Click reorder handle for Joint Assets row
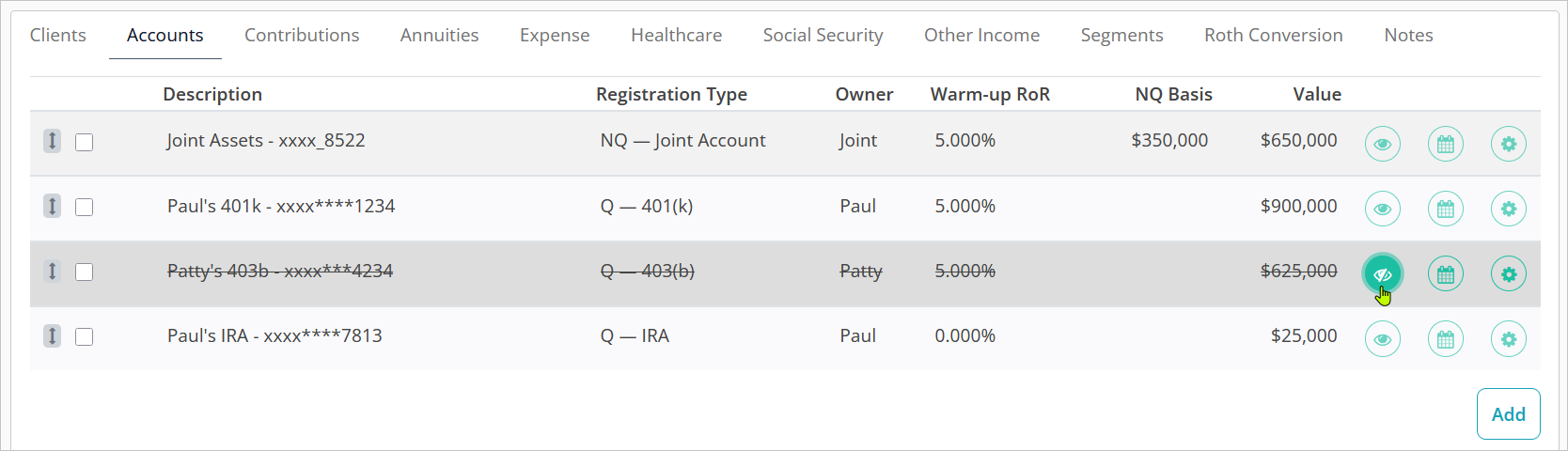This screenshot has width=1568, height=451. 53,141
